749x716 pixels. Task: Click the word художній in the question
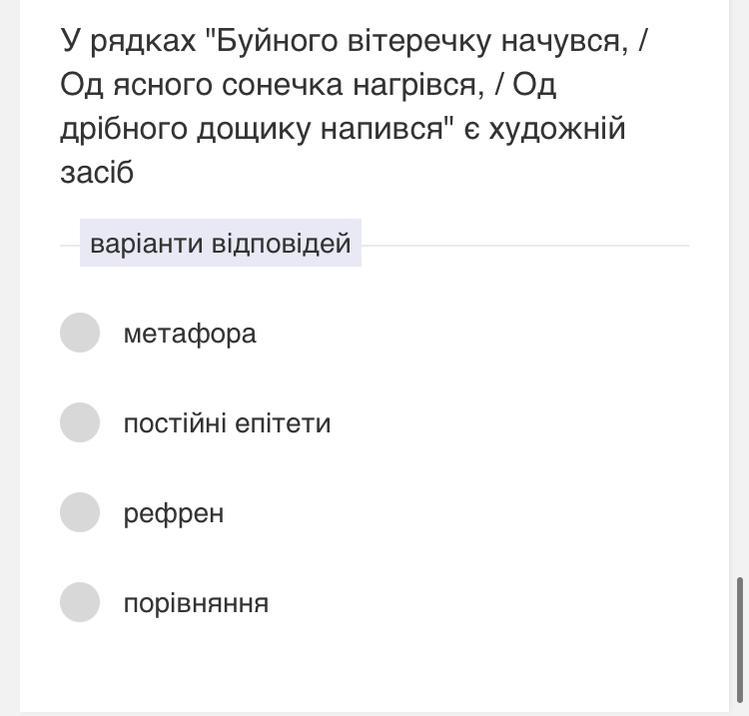pos(557,128)
